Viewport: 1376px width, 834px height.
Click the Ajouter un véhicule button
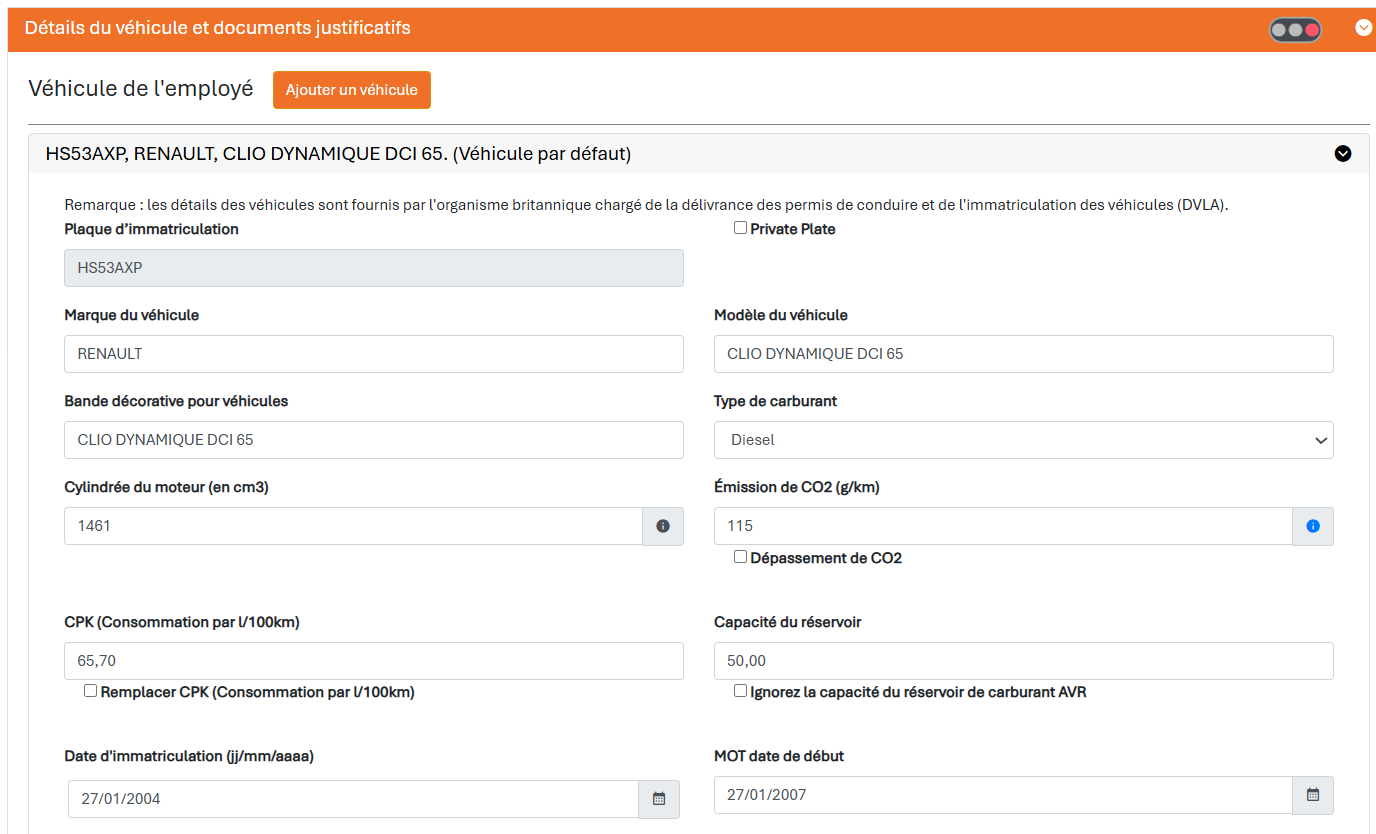(352, 90)
